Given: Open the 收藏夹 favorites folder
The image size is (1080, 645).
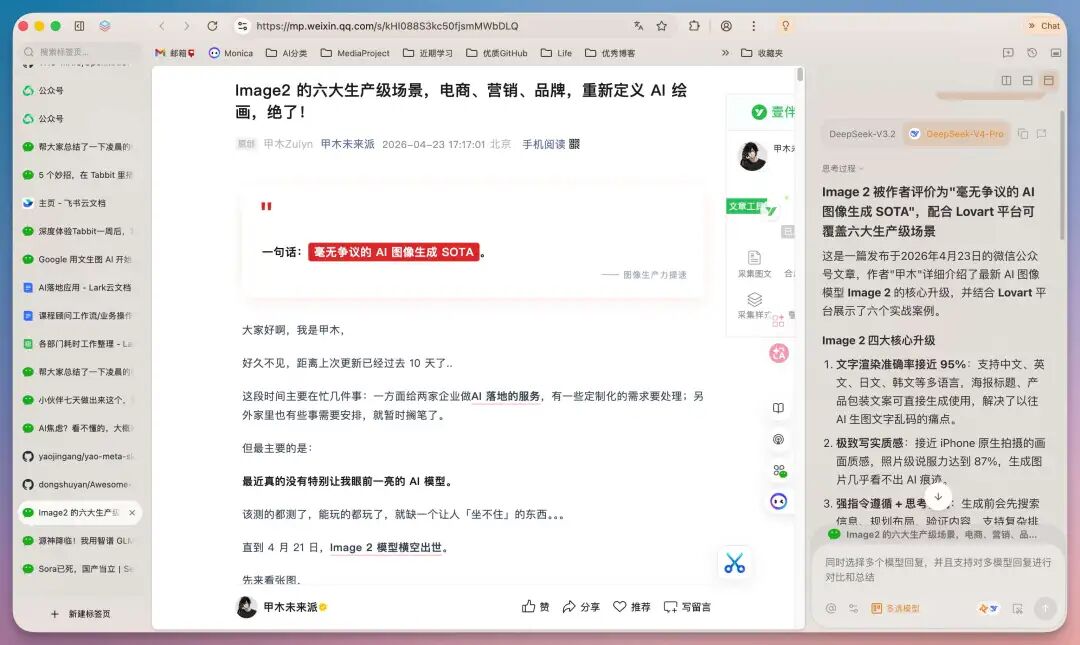Looking at the screenshot, I should click(762, 53).
